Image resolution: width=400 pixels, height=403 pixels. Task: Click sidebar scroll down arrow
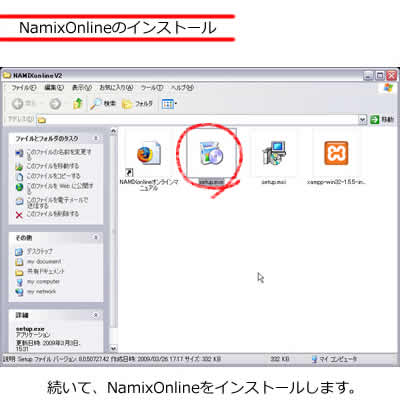click(x=113, y=348)
